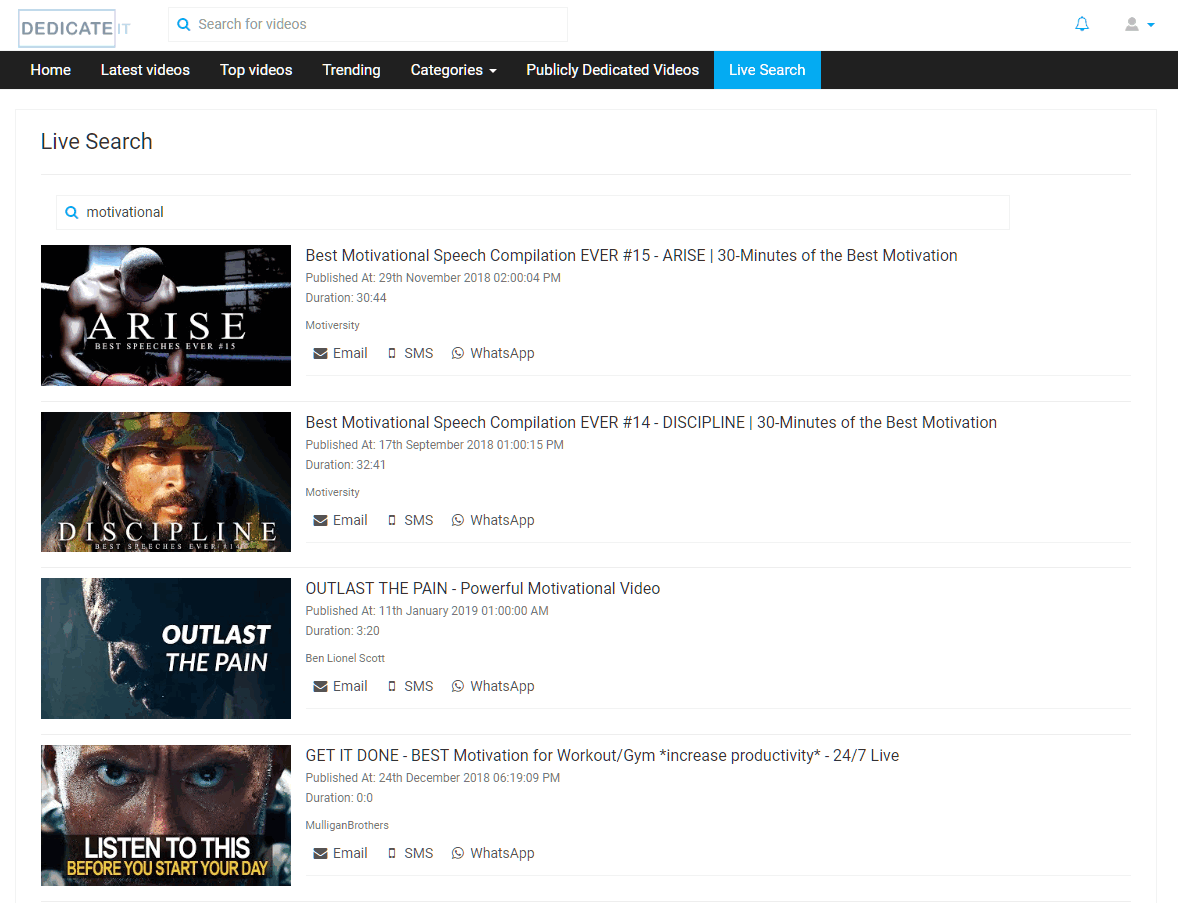
Task: Click Duration: 3:20 text
Action: click(343, 630)
